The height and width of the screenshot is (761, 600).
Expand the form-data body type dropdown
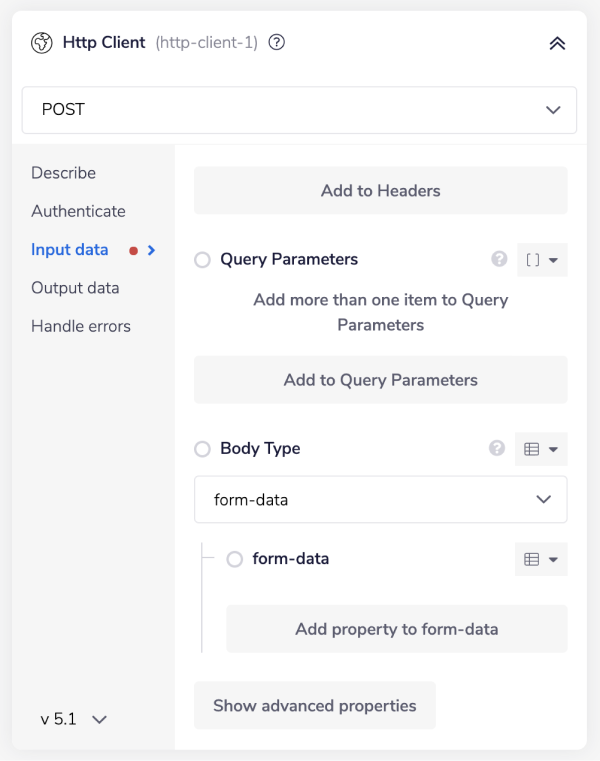tap(380, 499)
